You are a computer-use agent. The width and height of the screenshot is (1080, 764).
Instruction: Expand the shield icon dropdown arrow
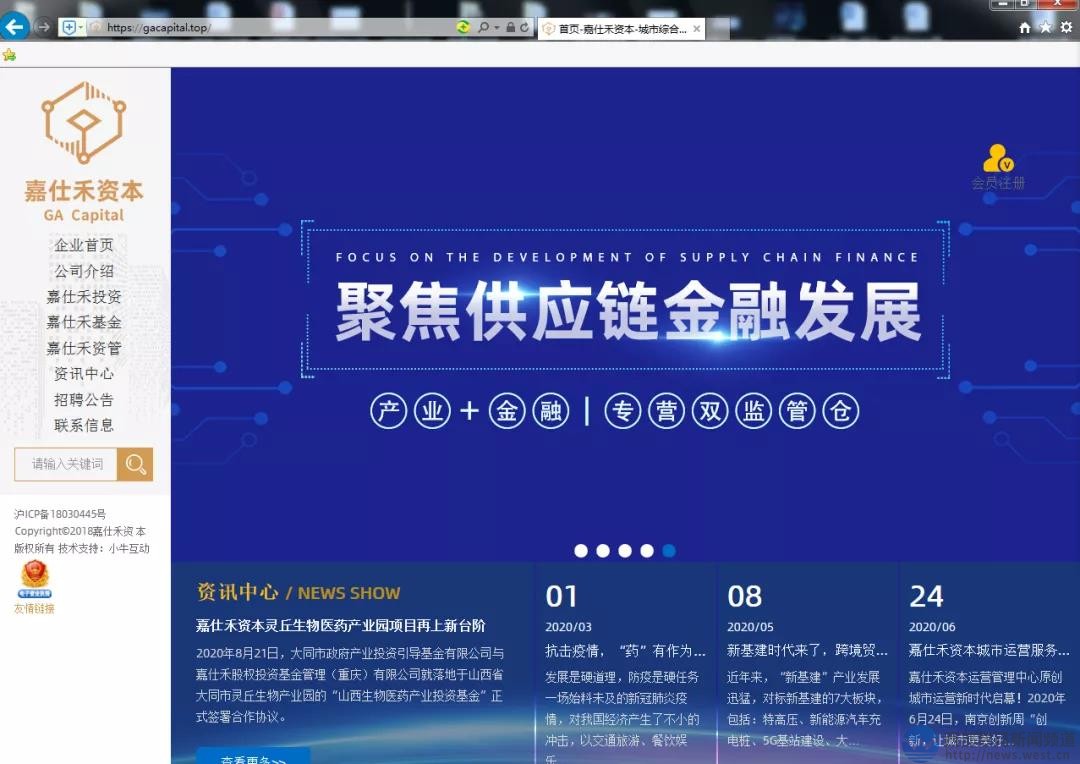point(81,28)
